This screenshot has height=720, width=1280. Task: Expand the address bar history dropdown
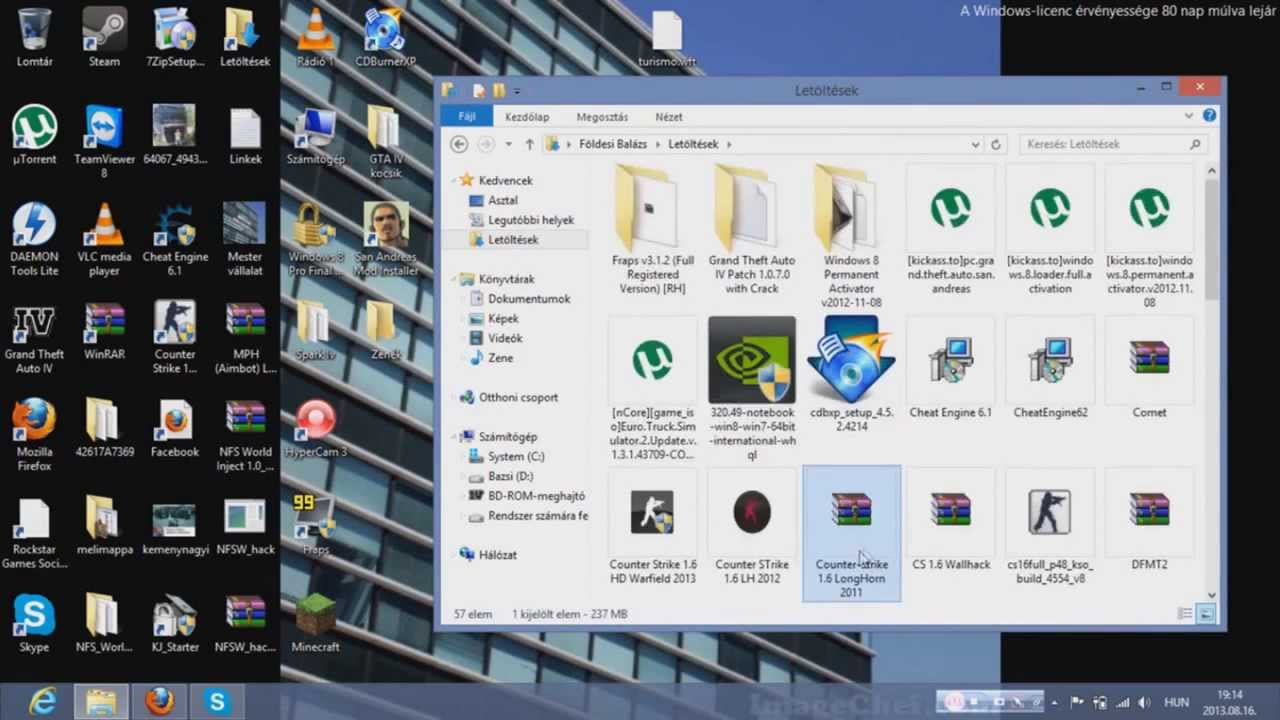(x=976, y=144)
